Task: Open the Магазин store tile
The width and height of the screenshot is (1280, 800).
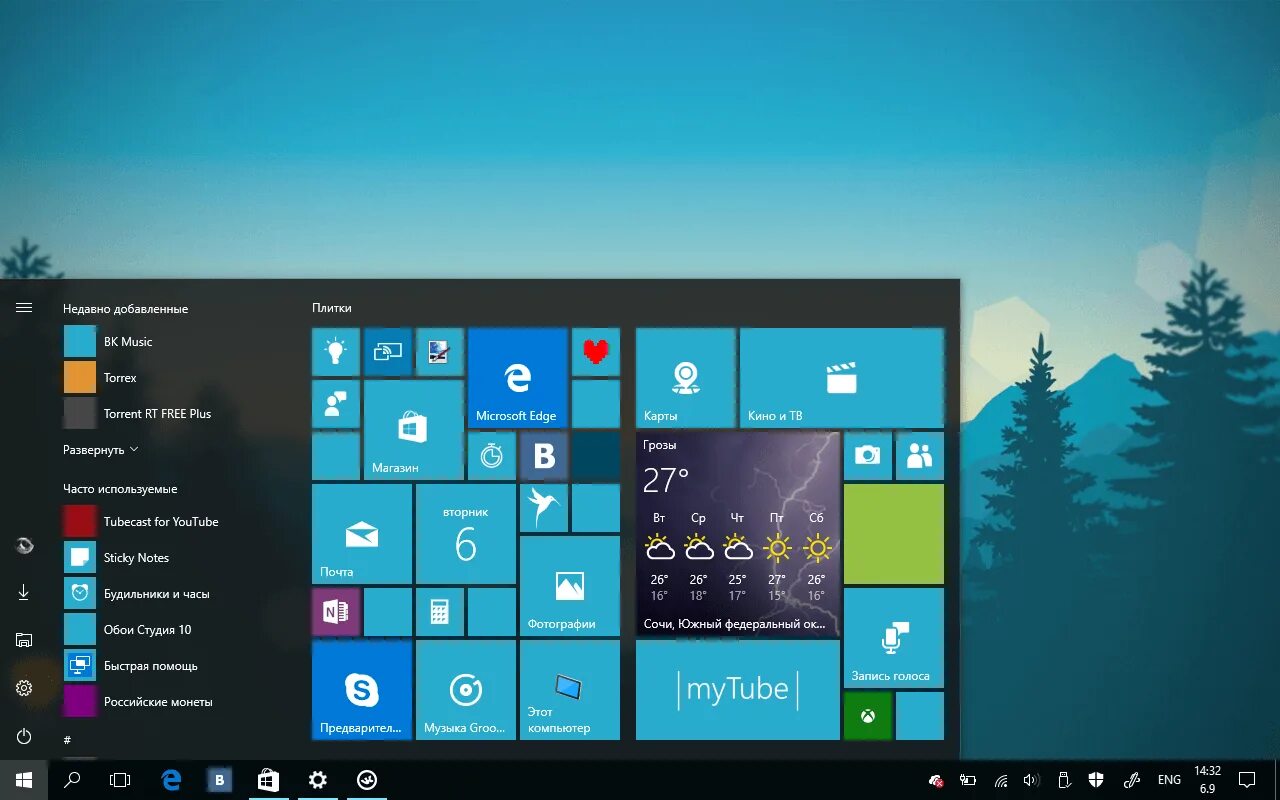Action: pyautogui.click(x=414, y=430)
